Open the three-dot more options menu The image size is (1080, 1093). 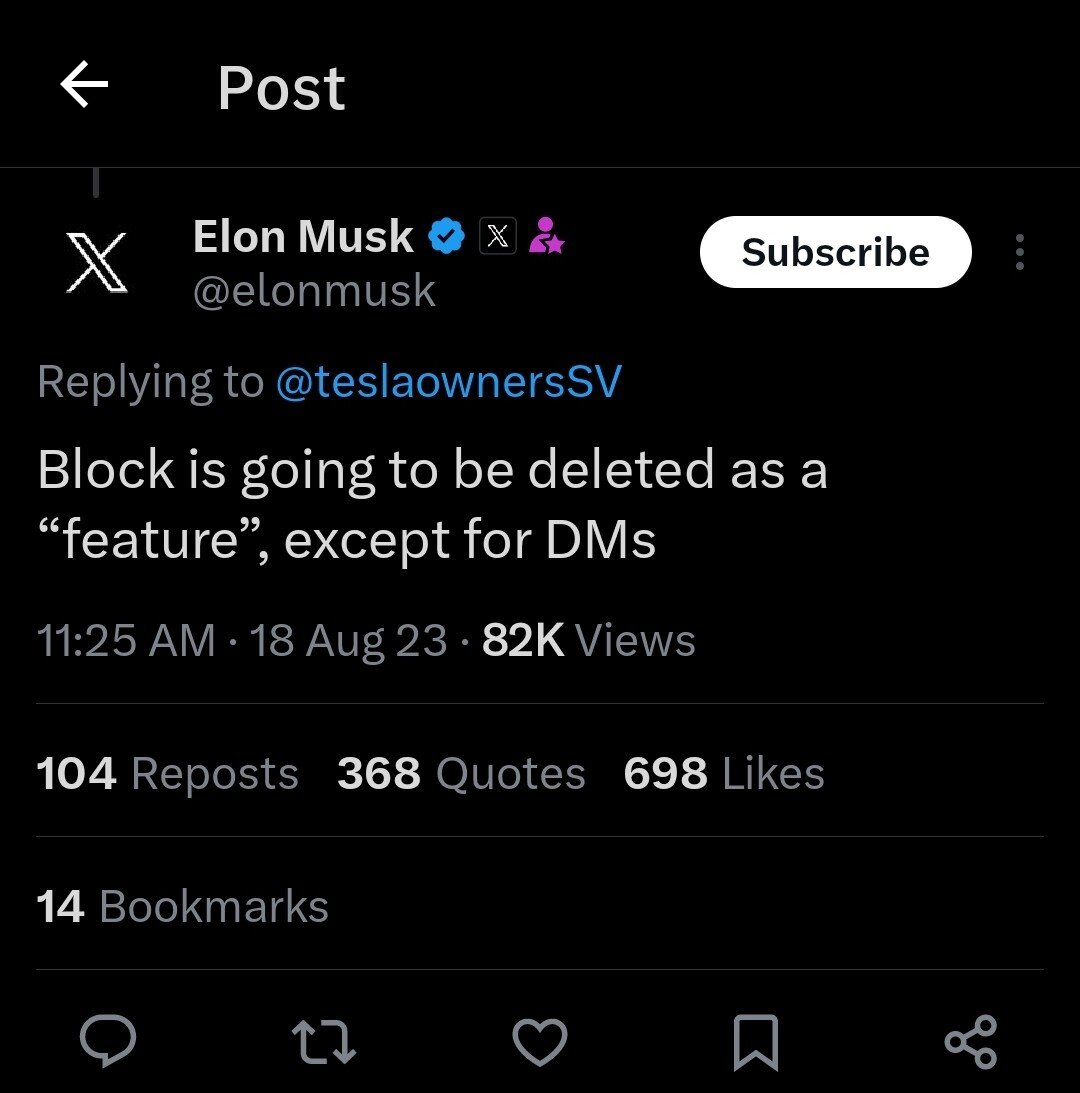click(x=1019, y=252)
